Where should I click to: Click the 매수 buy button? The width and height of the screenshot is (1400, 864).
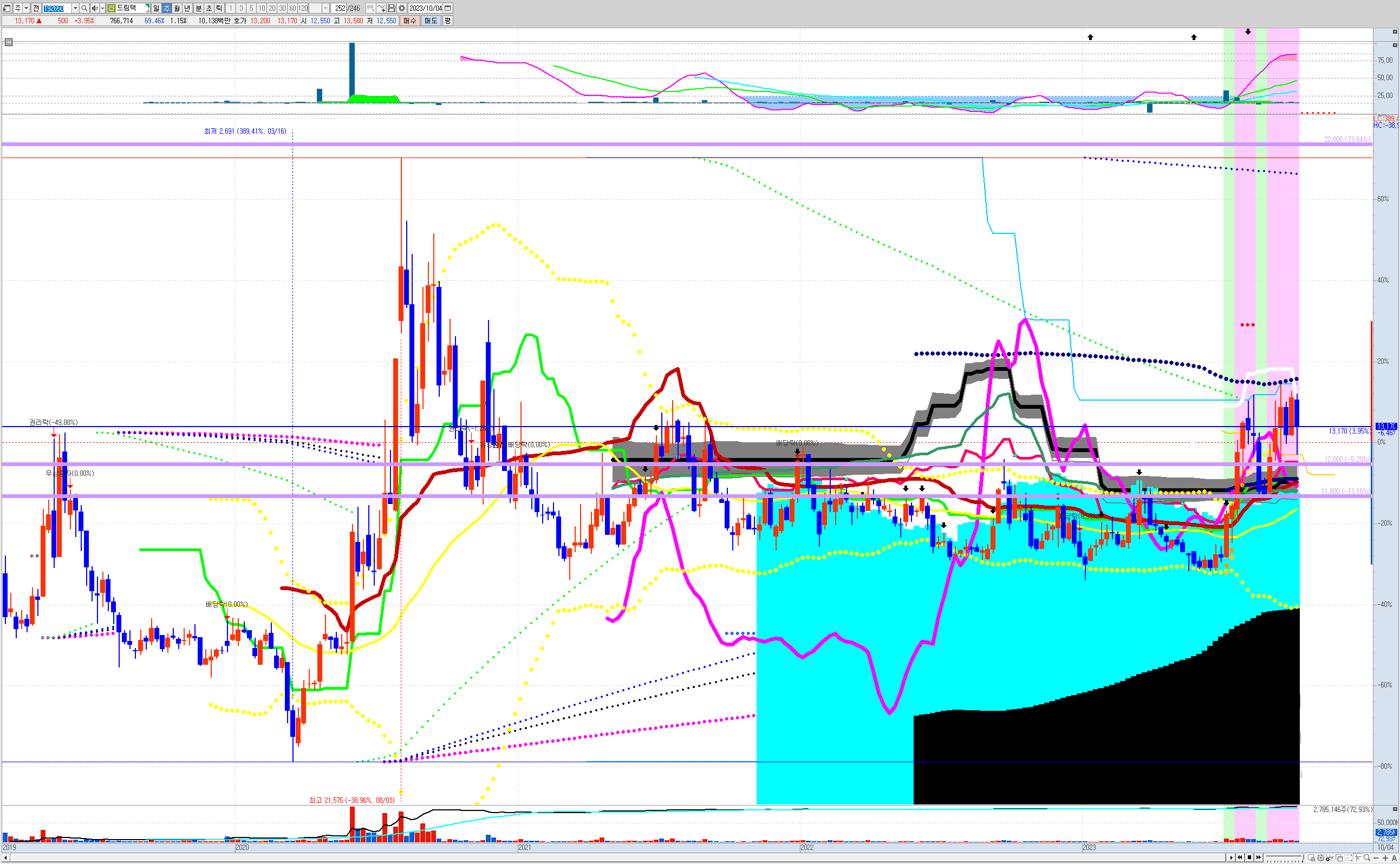click(x=410, y=21)
